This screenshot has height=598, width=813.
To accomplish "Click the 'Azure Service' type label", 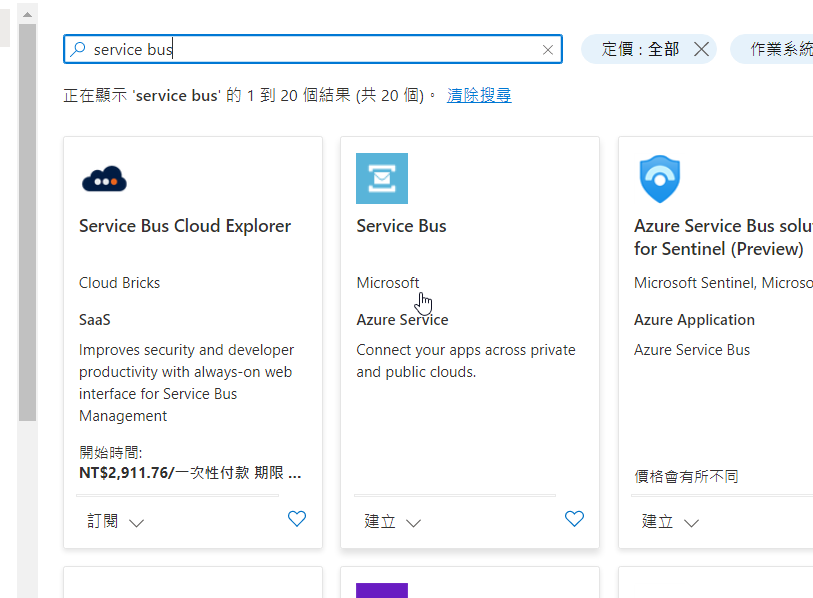I will [402, 319].
